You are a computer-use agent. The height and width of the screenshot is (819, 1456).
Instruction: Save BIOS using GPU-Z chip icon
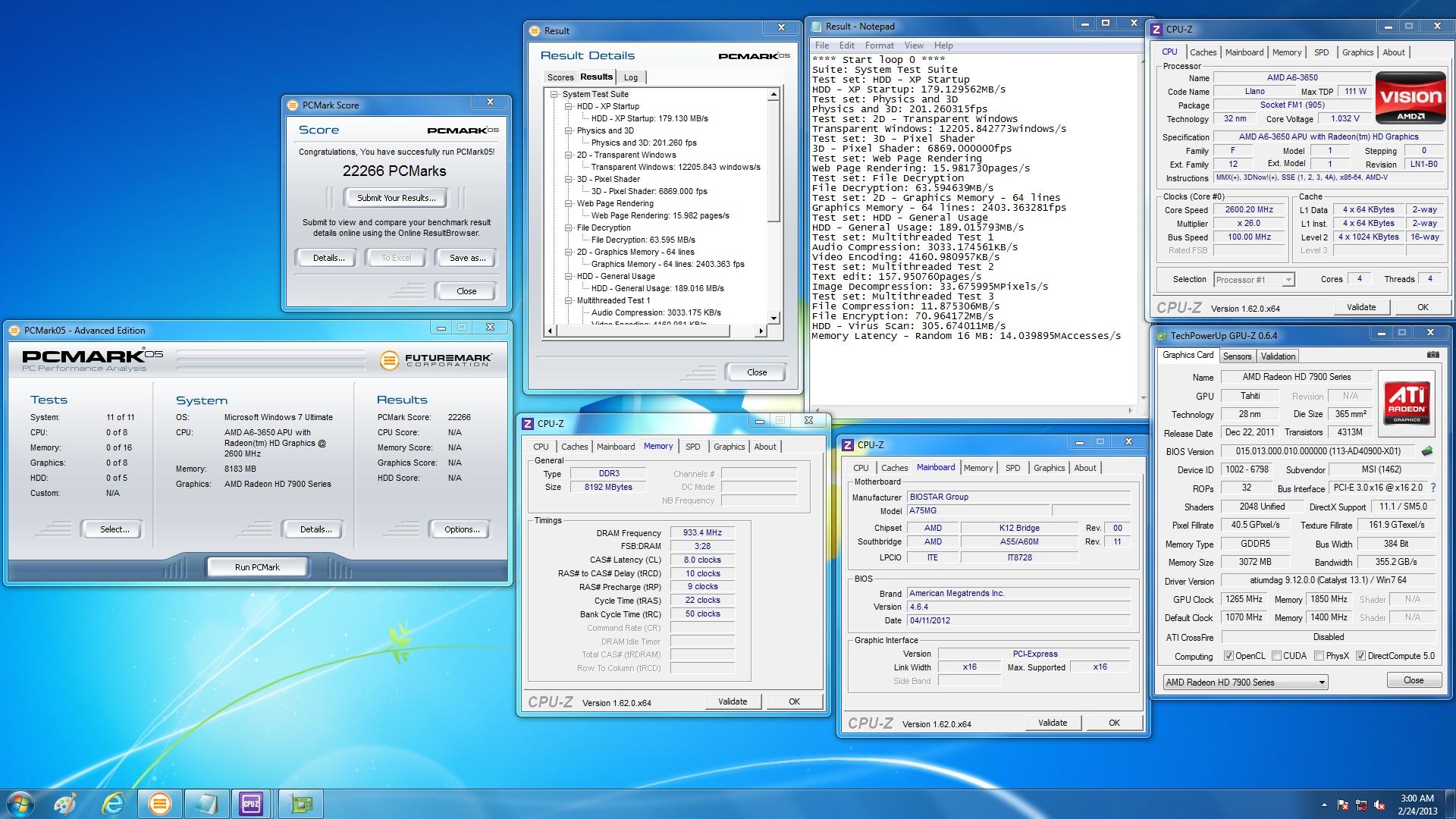tap(1427, 451)
